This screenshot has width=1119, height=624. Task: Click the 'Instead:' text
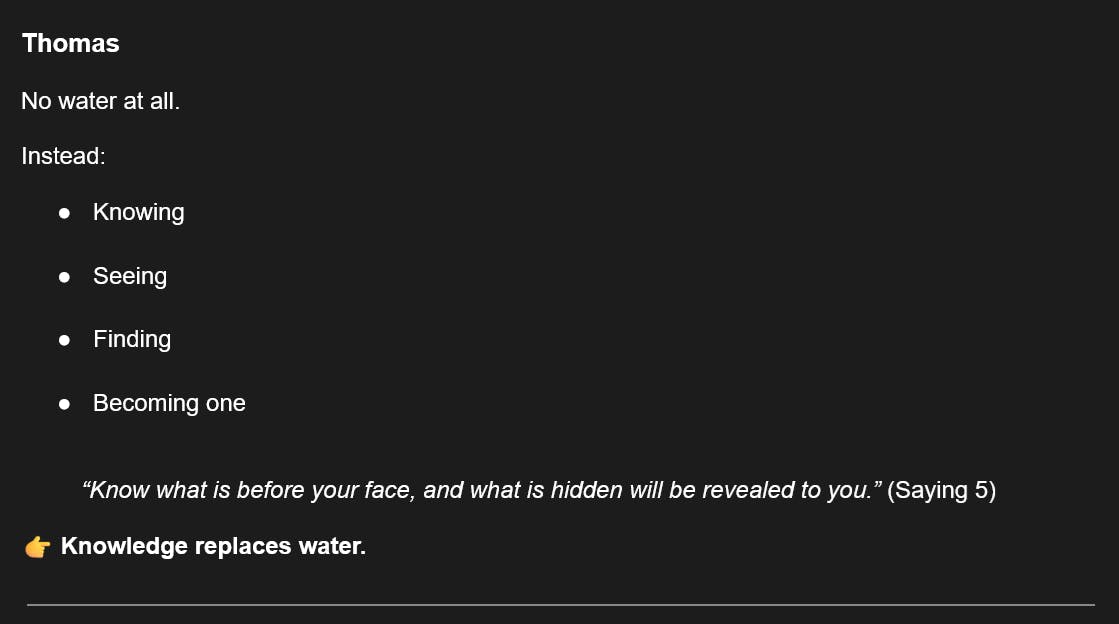[63, 156]
